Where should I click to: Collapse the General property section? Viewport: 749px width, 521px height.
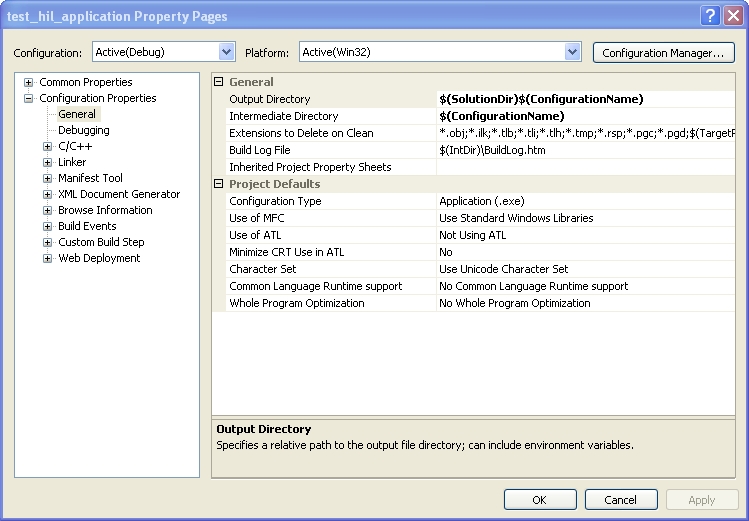(218, 82)
